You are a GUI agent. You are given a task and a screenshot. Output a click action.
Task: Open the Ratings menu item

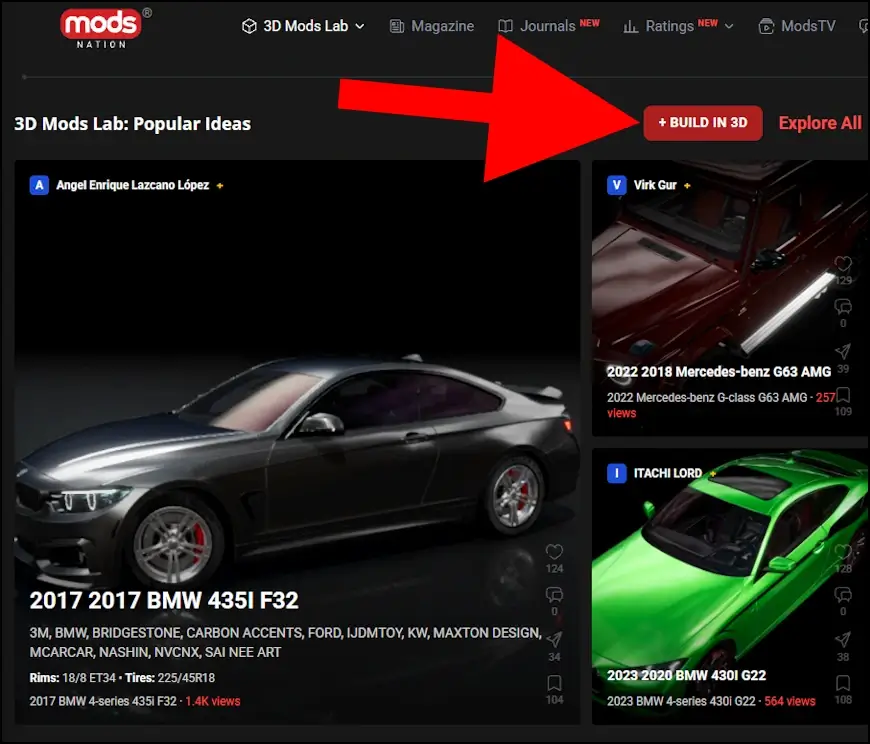click(678, 26)
